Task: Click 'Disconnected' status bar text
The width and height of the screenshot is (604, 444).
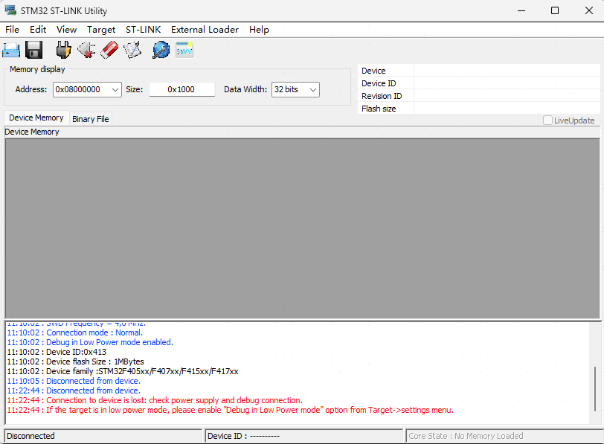Action: point(30,436)
